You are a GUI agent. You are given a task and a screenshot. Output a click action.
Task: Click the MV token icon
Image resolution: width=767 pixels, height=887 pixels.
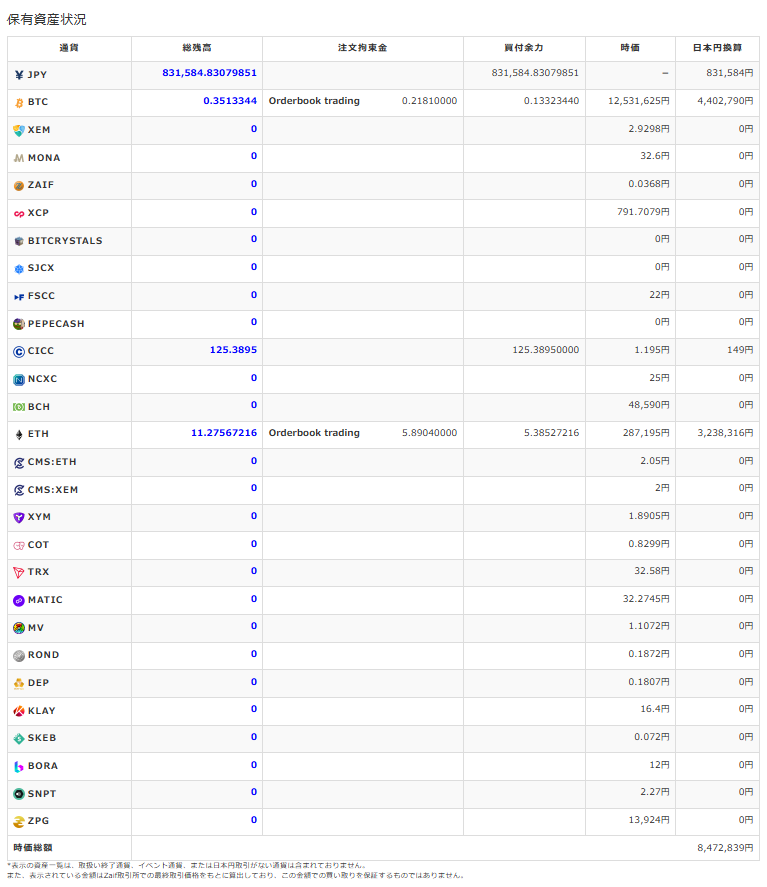tap(19, 628)
